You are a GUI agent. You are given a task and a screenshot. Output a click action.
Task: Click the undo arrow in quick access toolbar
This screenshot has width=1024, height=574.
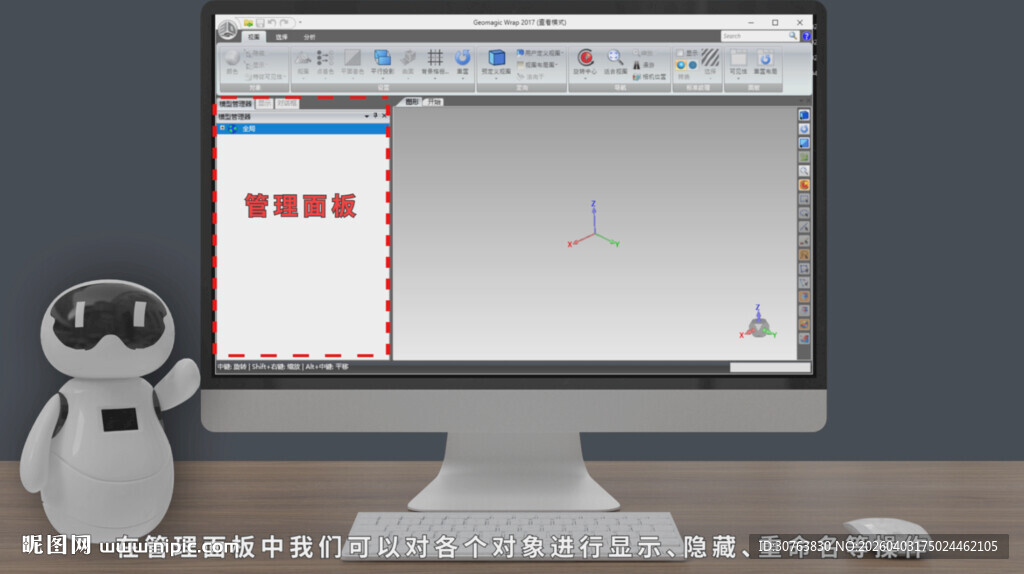[x=272, y=23]
